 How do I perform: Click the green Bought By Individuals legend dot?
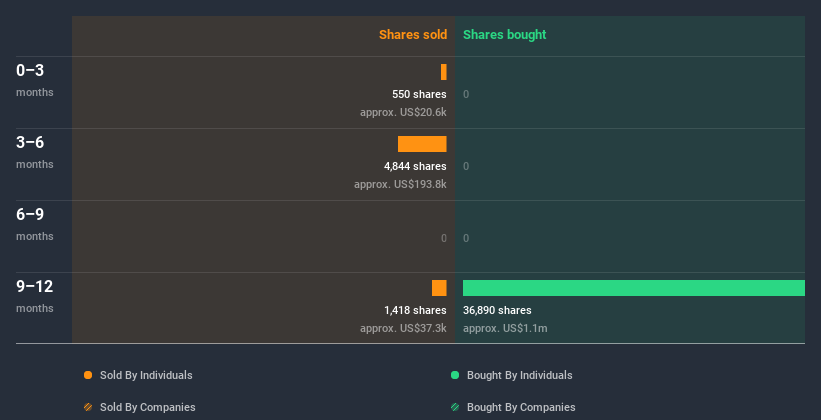click(x=455, y=375)
